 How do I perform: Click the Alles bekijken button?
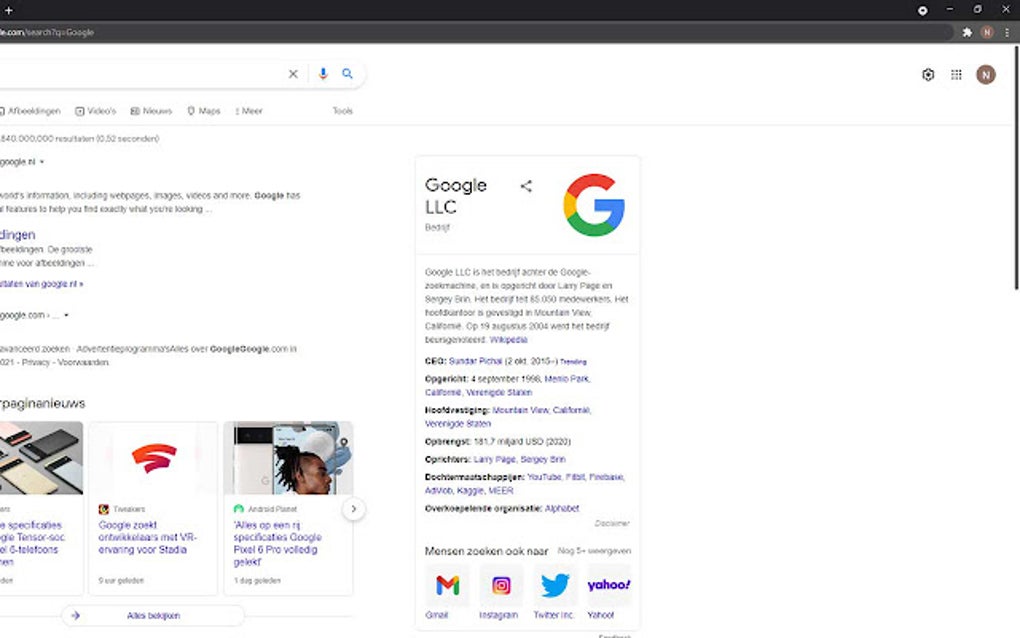153,616
